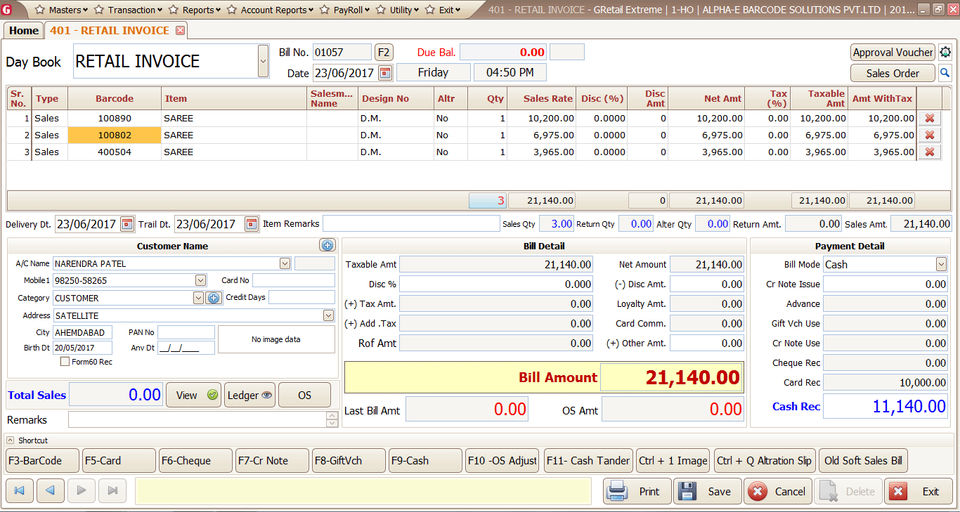Image resolution: width=960 pixels, height=512 pixels.
Task: Add a new category with the plus icon
Action: tap(214, 298)
